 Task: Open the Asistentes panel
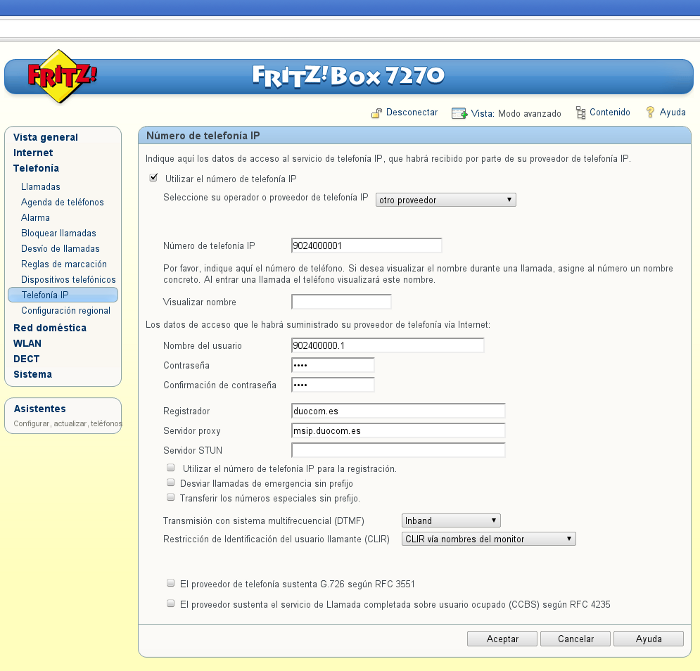pos(40,408)
